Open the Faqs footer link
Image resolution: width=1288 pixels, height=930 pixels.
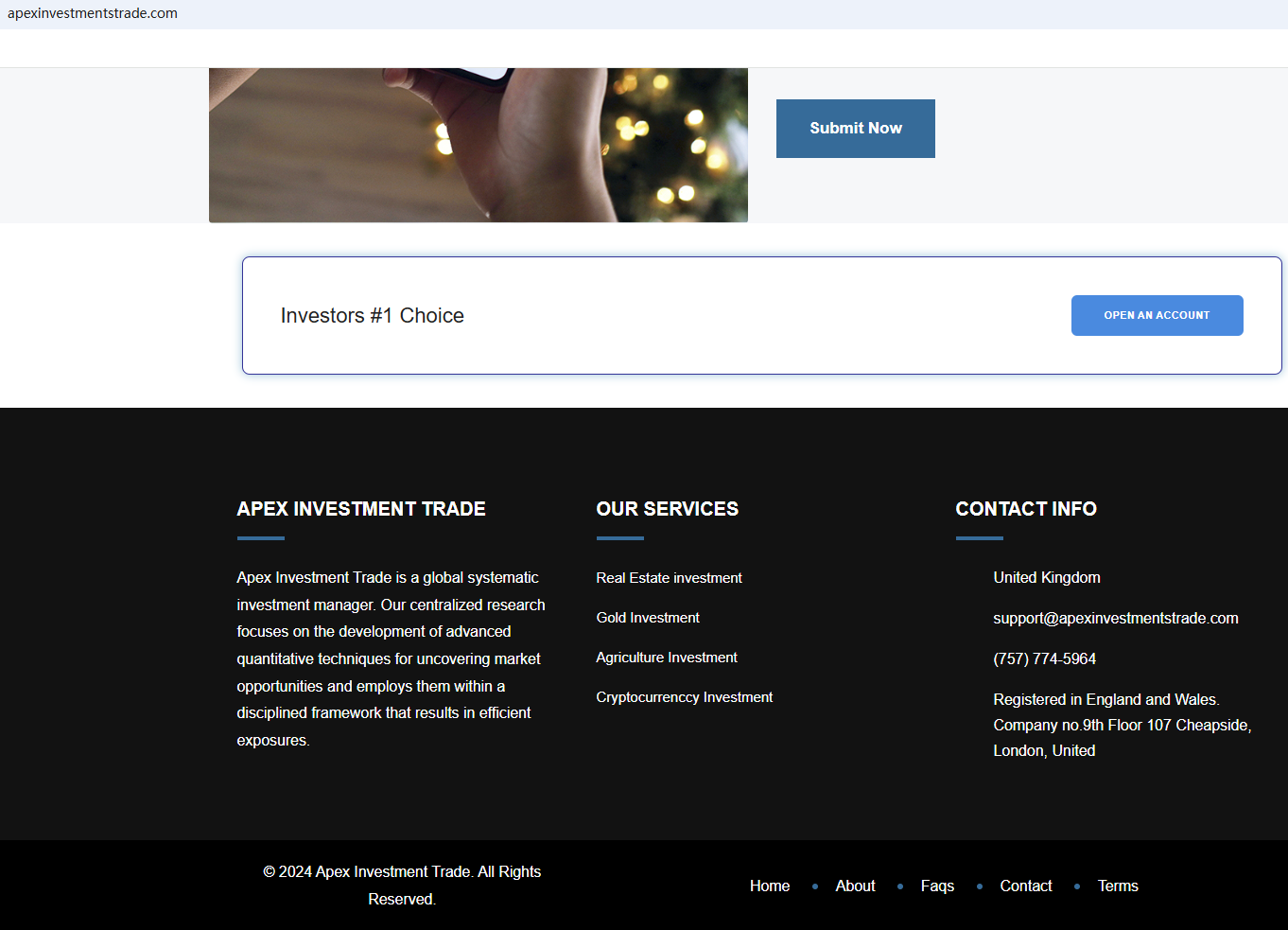[x=937, y=886]
